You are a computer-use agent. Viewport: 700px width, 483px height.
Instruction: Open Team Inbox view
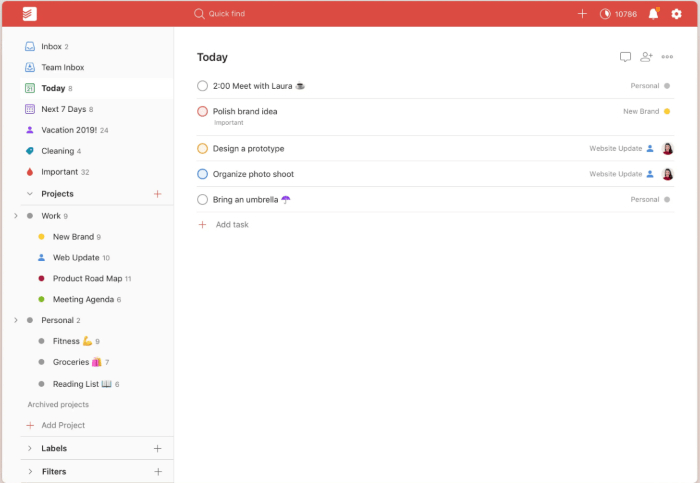tap(96, 67)
